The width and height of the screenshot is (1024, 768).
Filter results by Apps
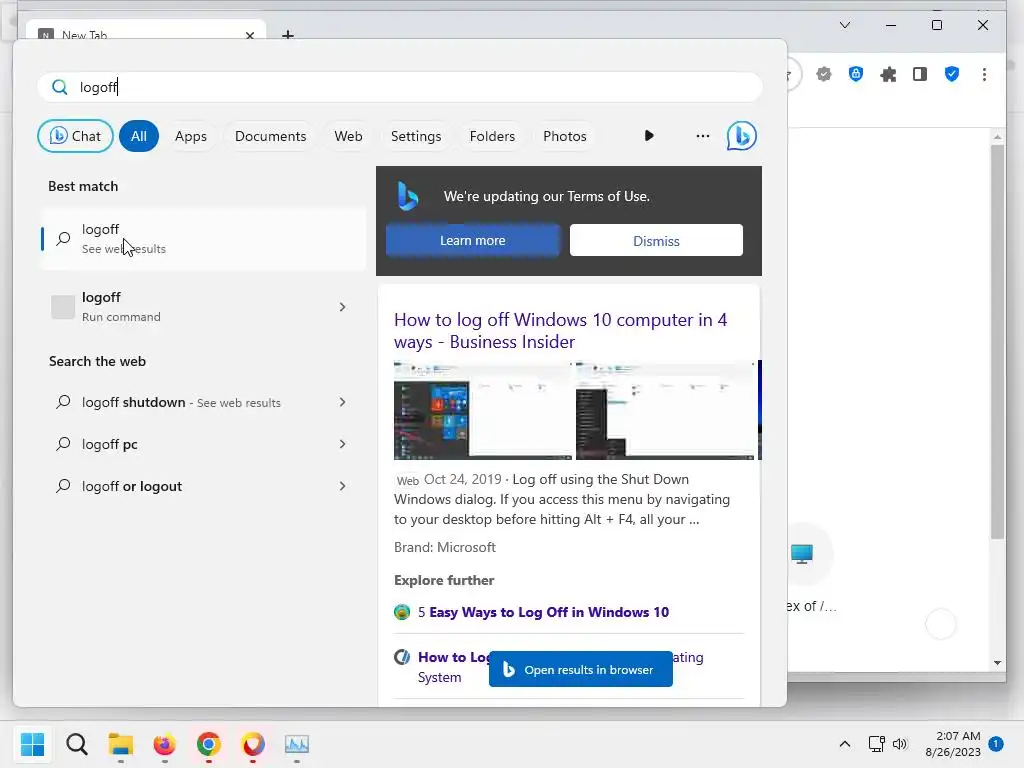[191, 136]
